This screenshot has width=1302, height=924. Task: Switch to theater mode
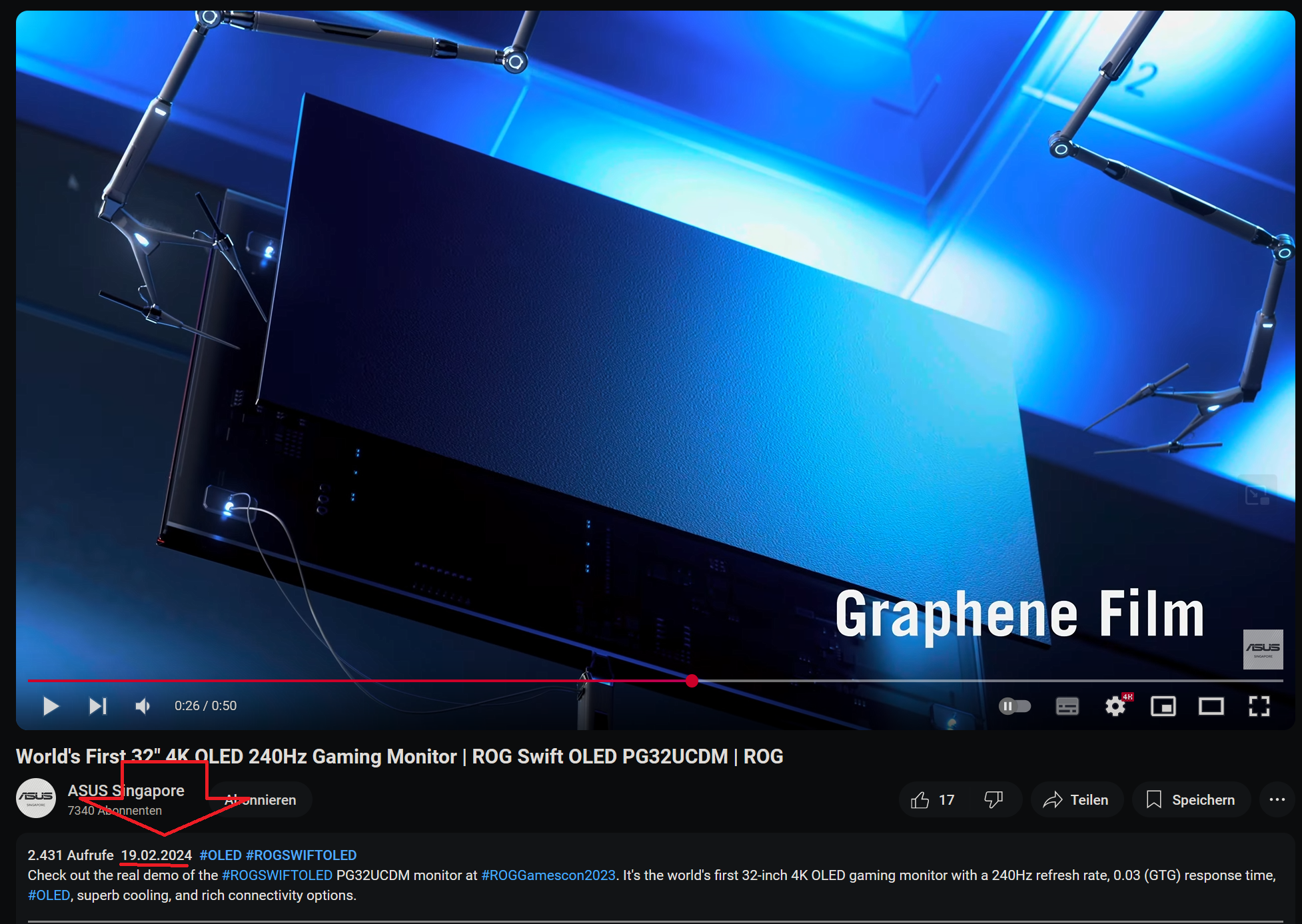click(x=1213, y=705)
